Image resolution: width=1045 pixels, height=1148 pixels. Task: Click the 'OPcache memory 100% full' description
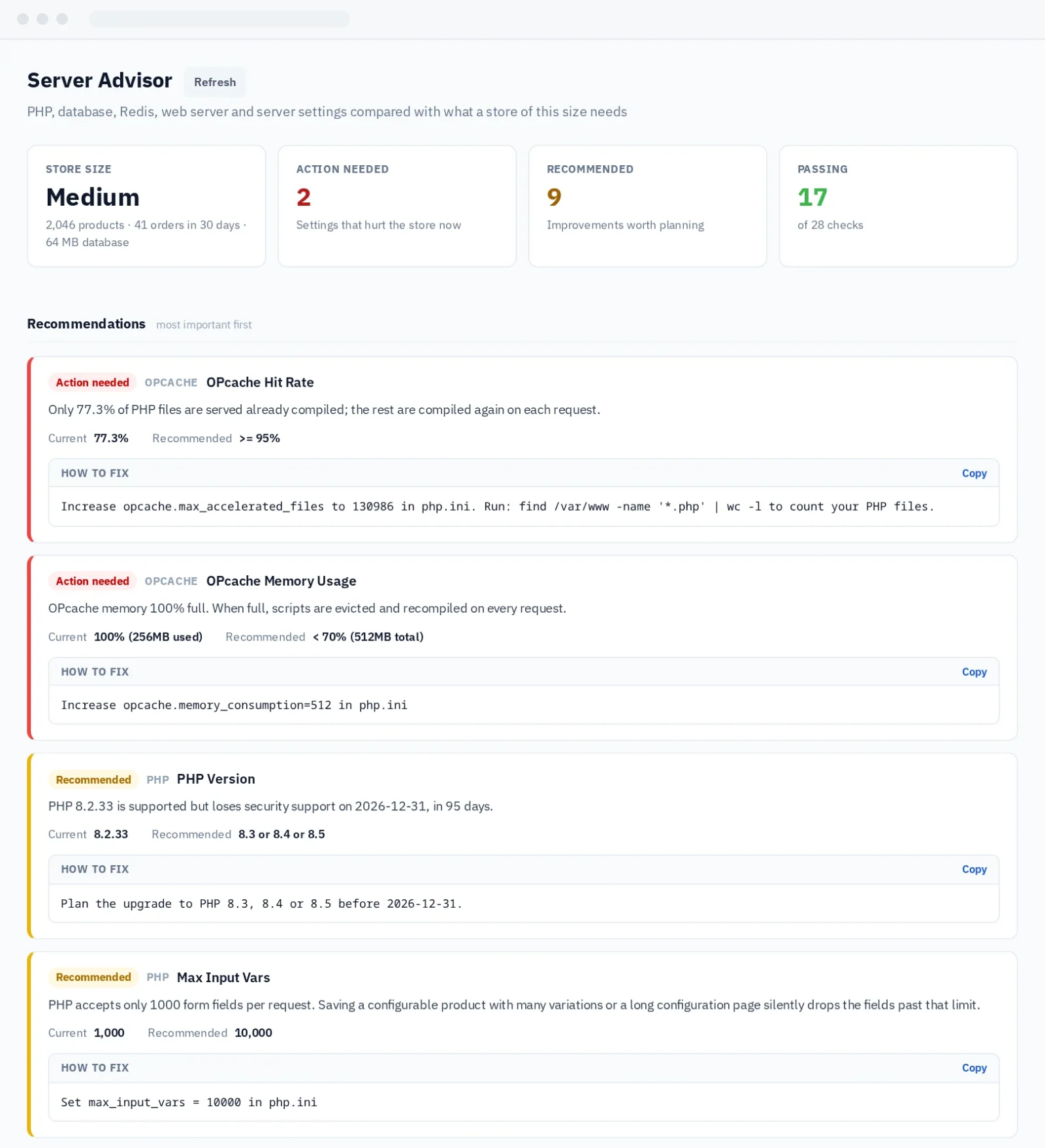(307, 608)
